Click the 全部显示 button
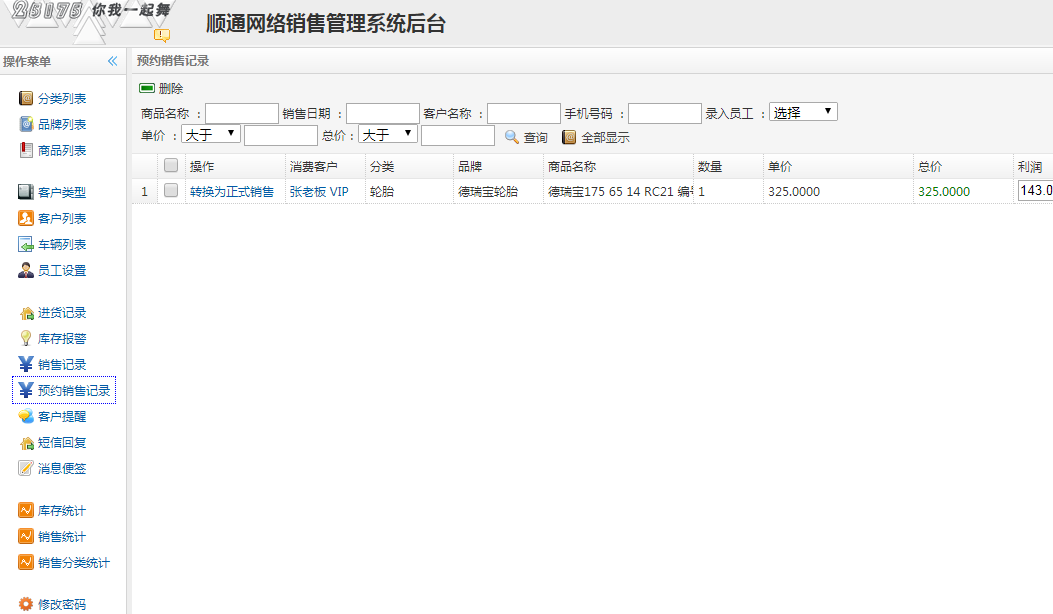The width and height of the screenshot is (1053, 614). pyautogui.click(x=596, y=137)
